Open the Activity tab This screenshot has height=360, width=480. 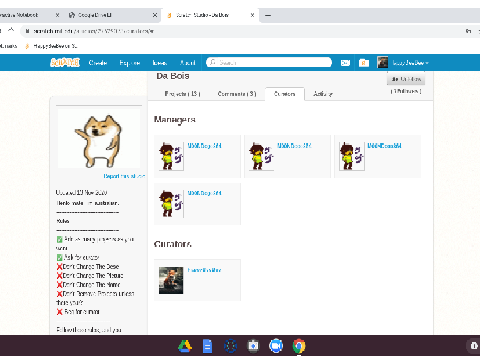(x=323, y=94)
